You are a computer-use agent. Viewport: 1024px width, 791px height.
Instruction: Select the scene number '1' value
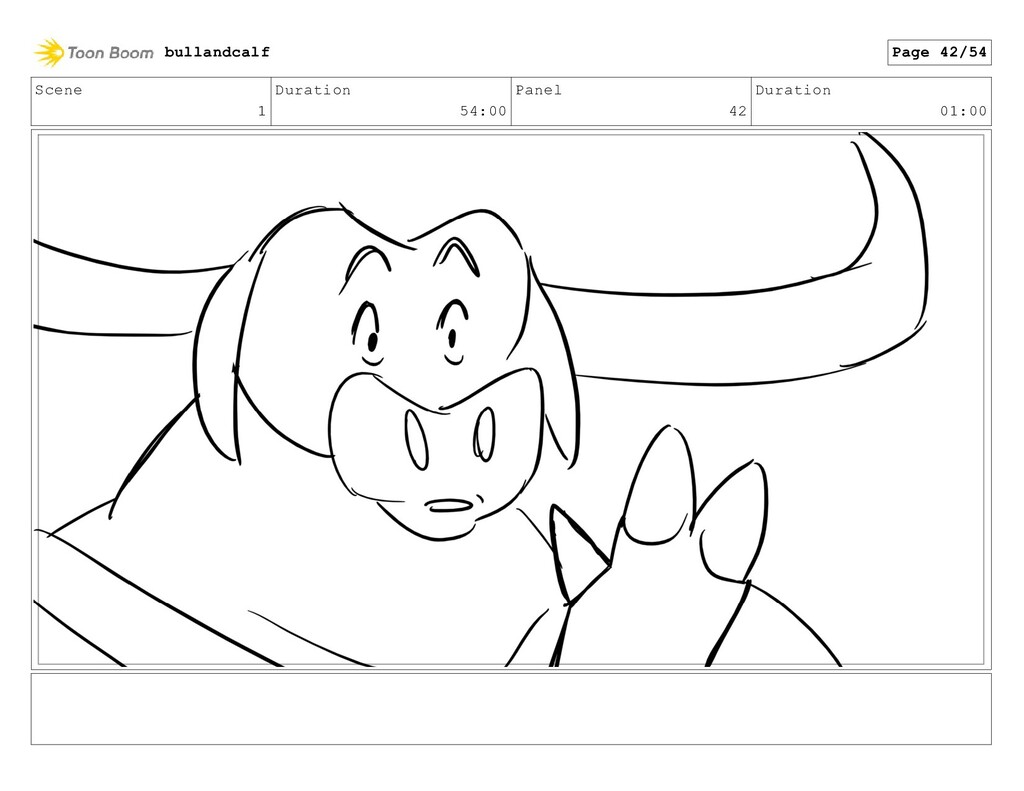tap(262, 111)
